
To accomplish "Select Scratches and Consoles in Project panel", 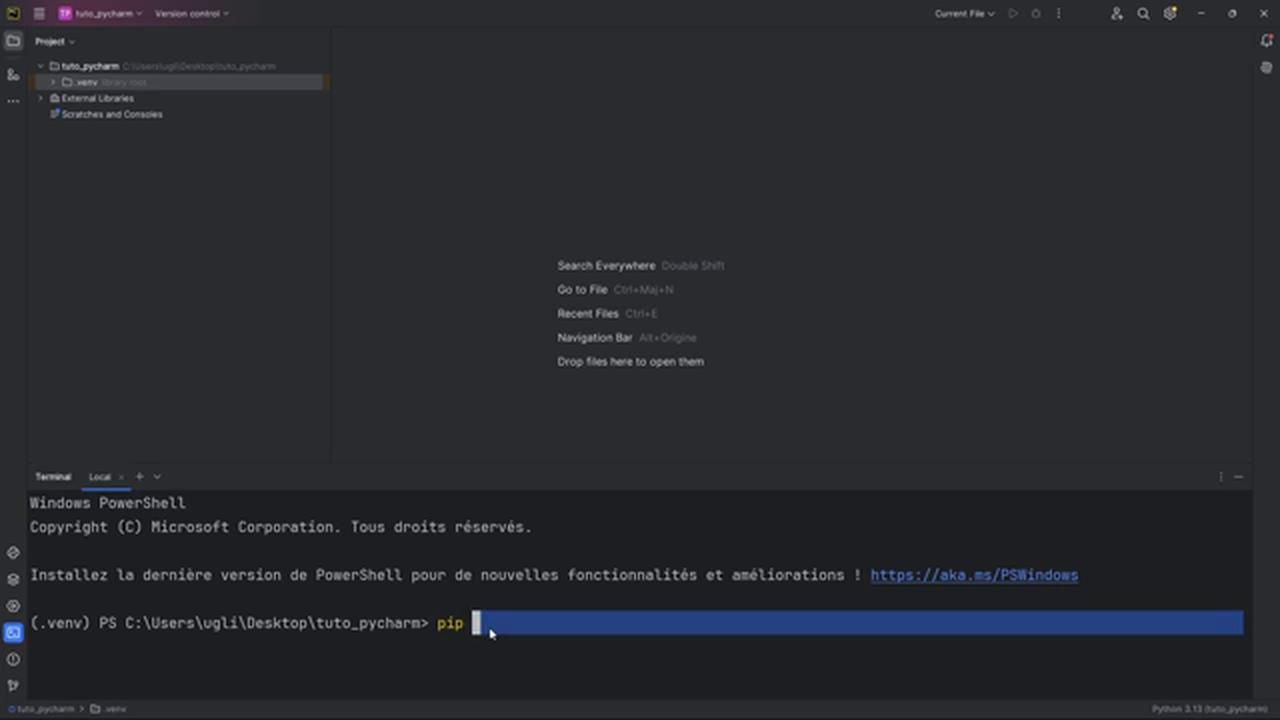I will pos(111,114).
